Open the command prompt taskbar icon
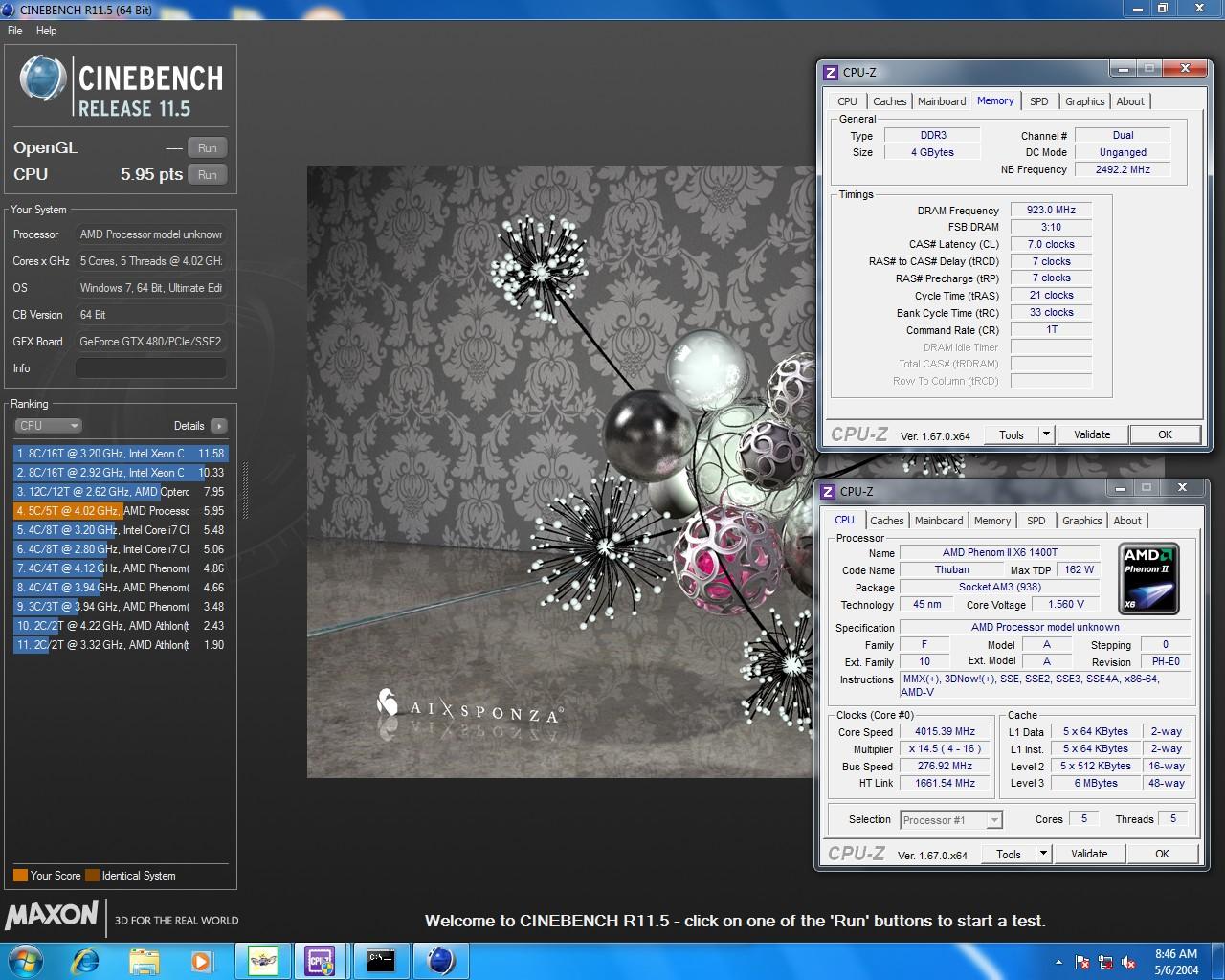The height and width of the screenshot is (980, 1225). tap(381, 960)
